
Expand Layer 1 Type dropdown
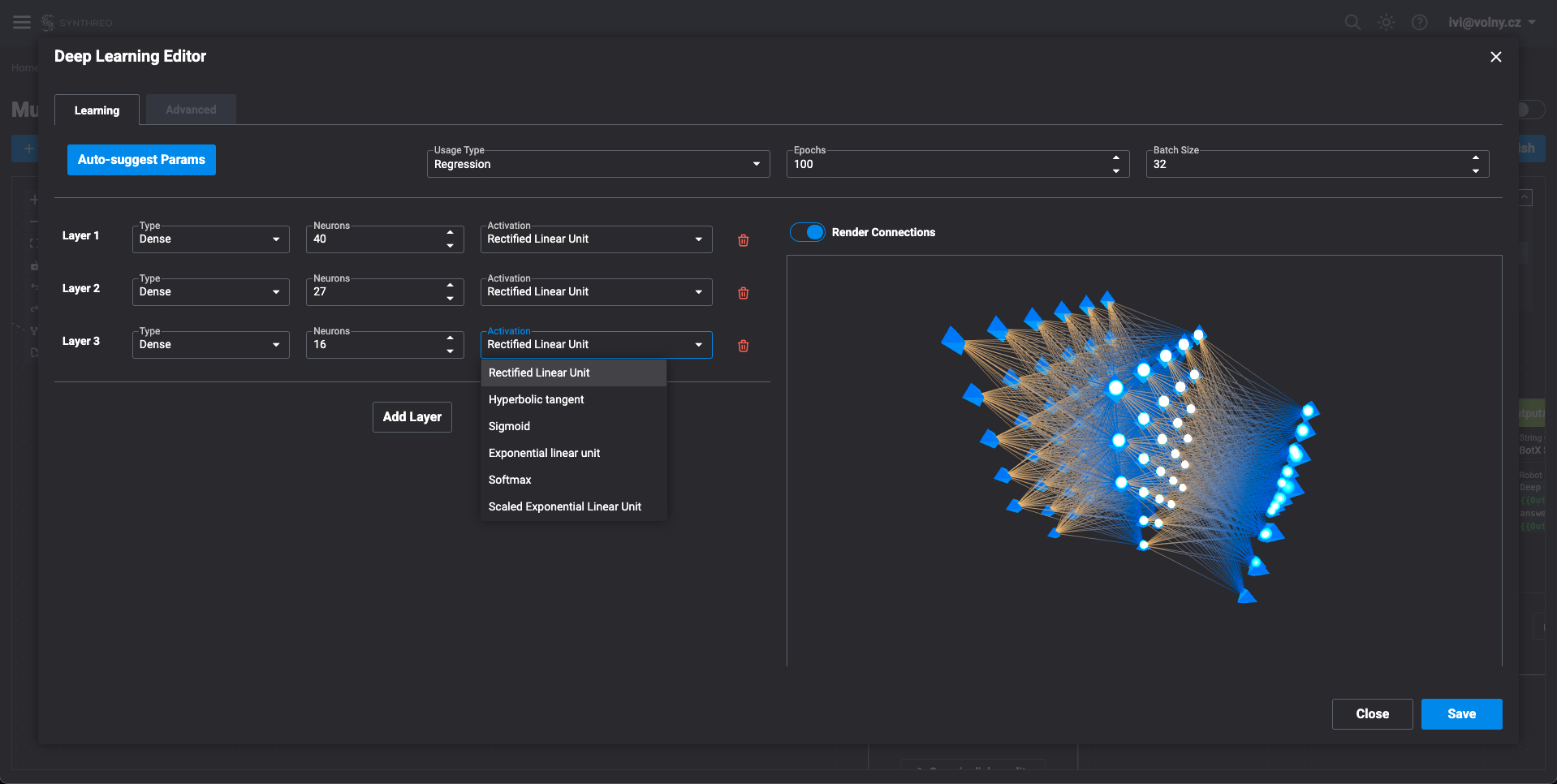(x=210, y=239)
